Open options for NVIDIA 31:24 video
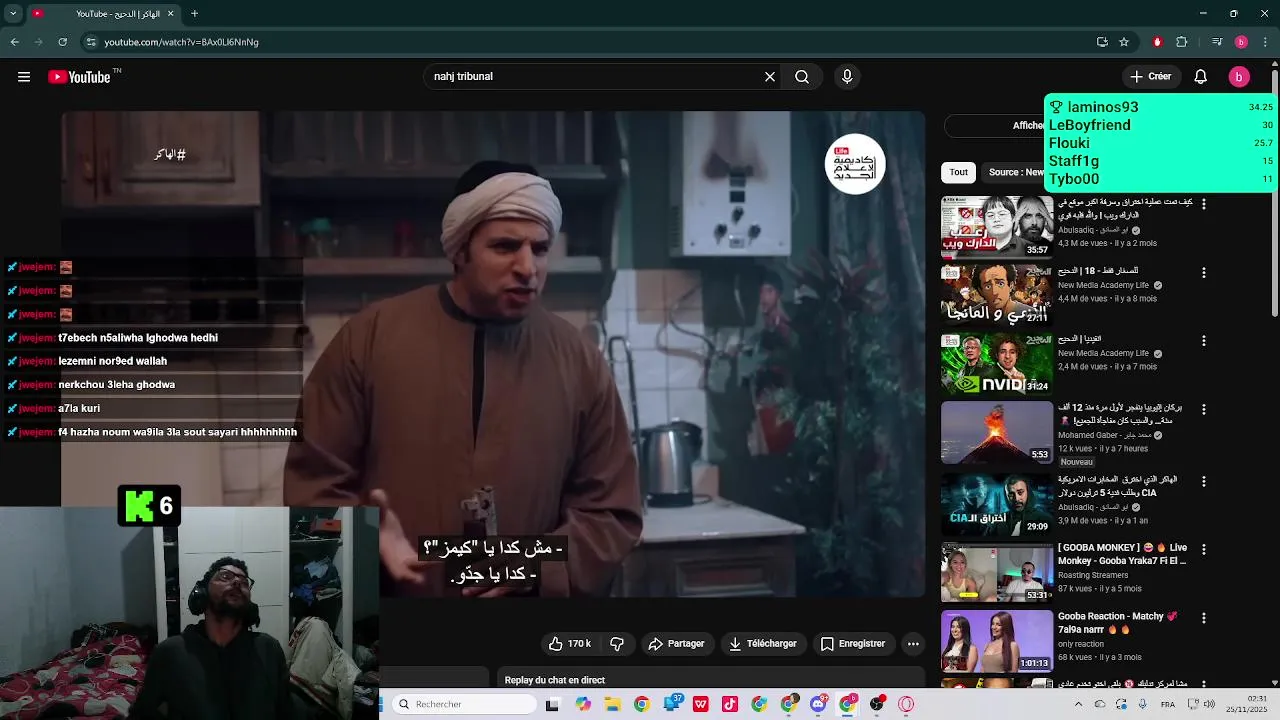This screenshot has width=1280, height=720. [1204, 340]
